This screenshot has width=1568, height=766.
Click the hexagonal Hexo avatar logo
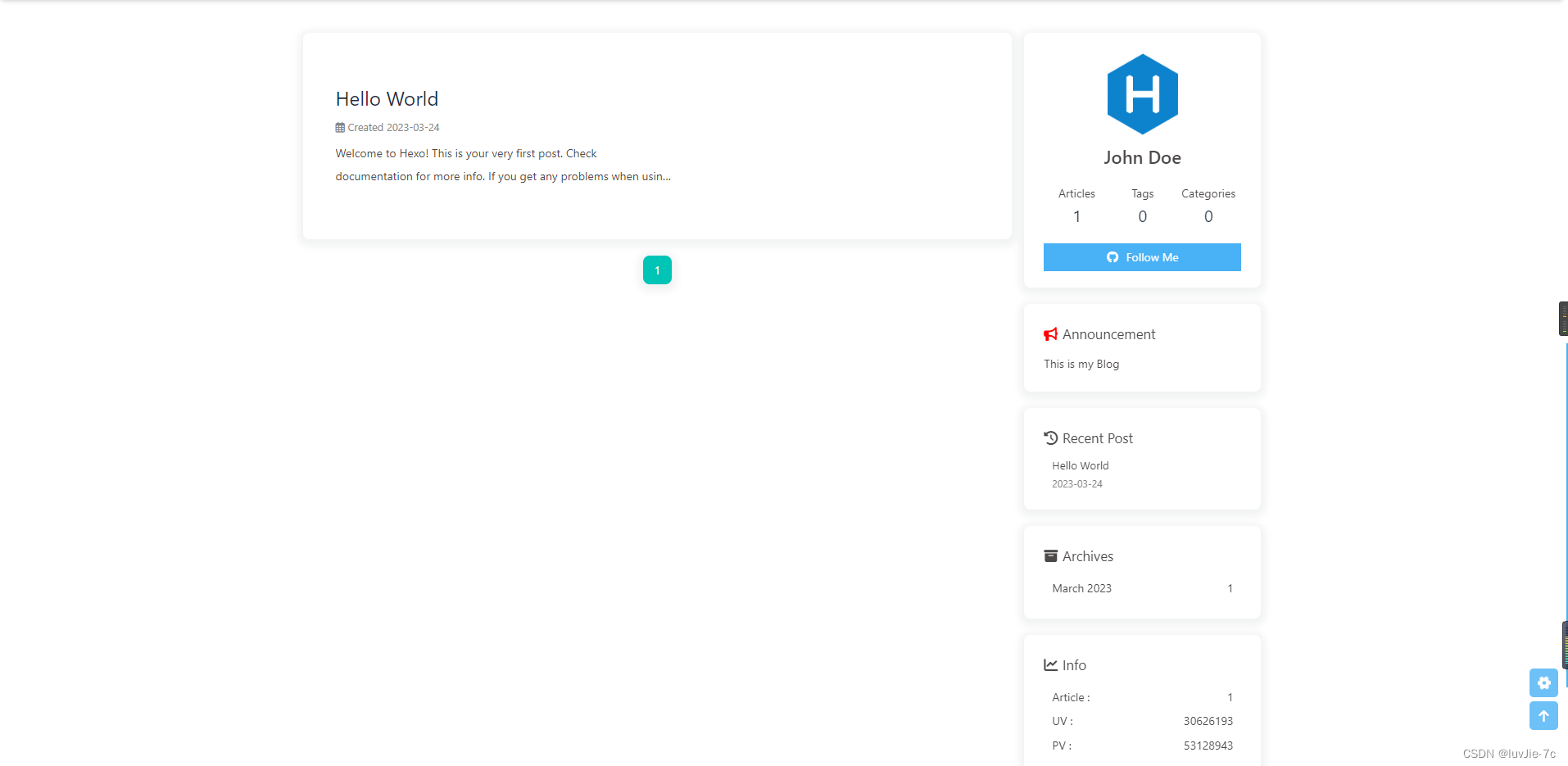(x=1142, y=93)
